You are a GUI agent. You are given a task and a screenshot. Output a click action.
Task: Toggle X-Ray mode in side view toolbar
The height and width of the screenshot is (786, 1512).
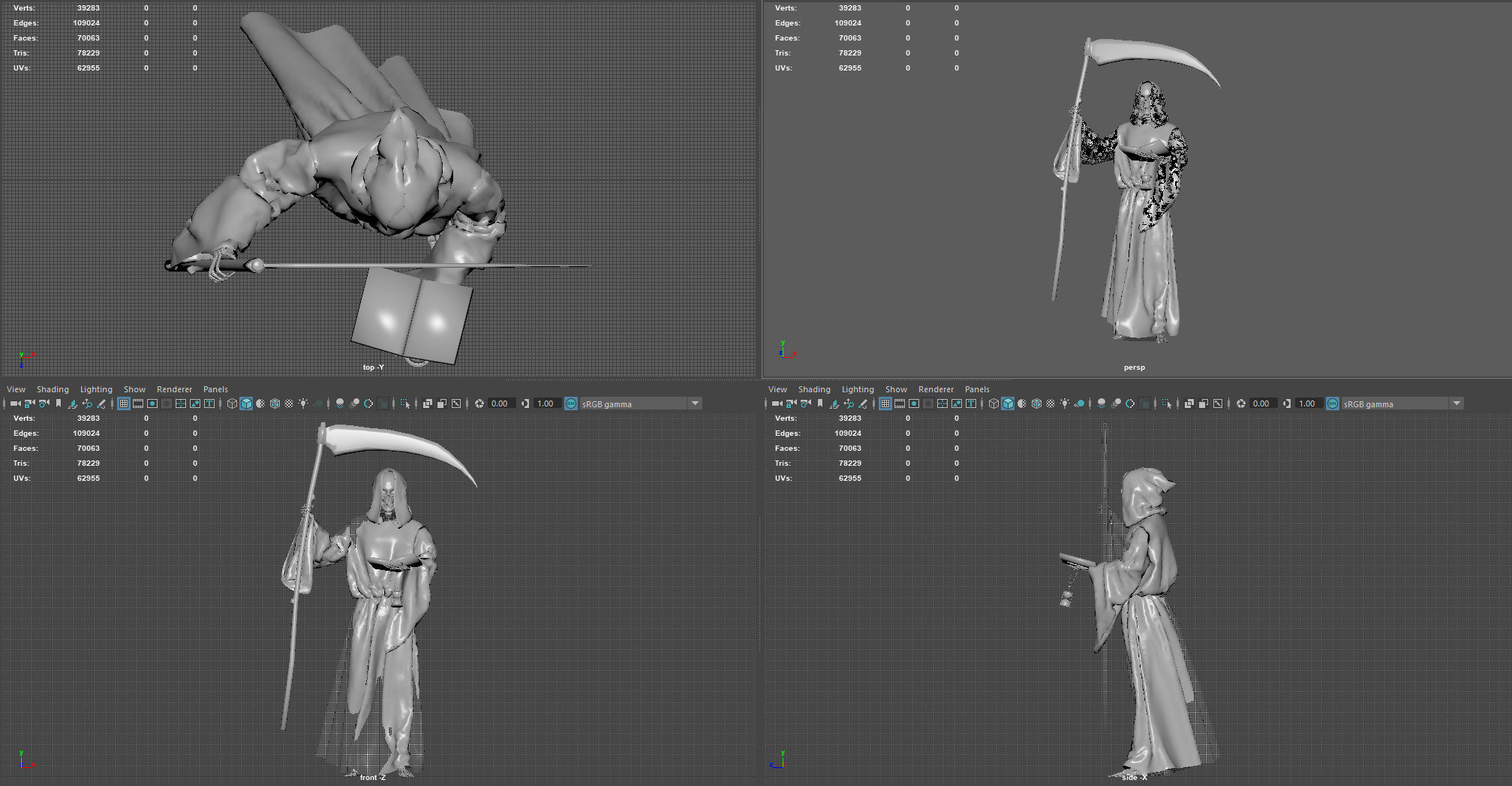point(1189,403)
